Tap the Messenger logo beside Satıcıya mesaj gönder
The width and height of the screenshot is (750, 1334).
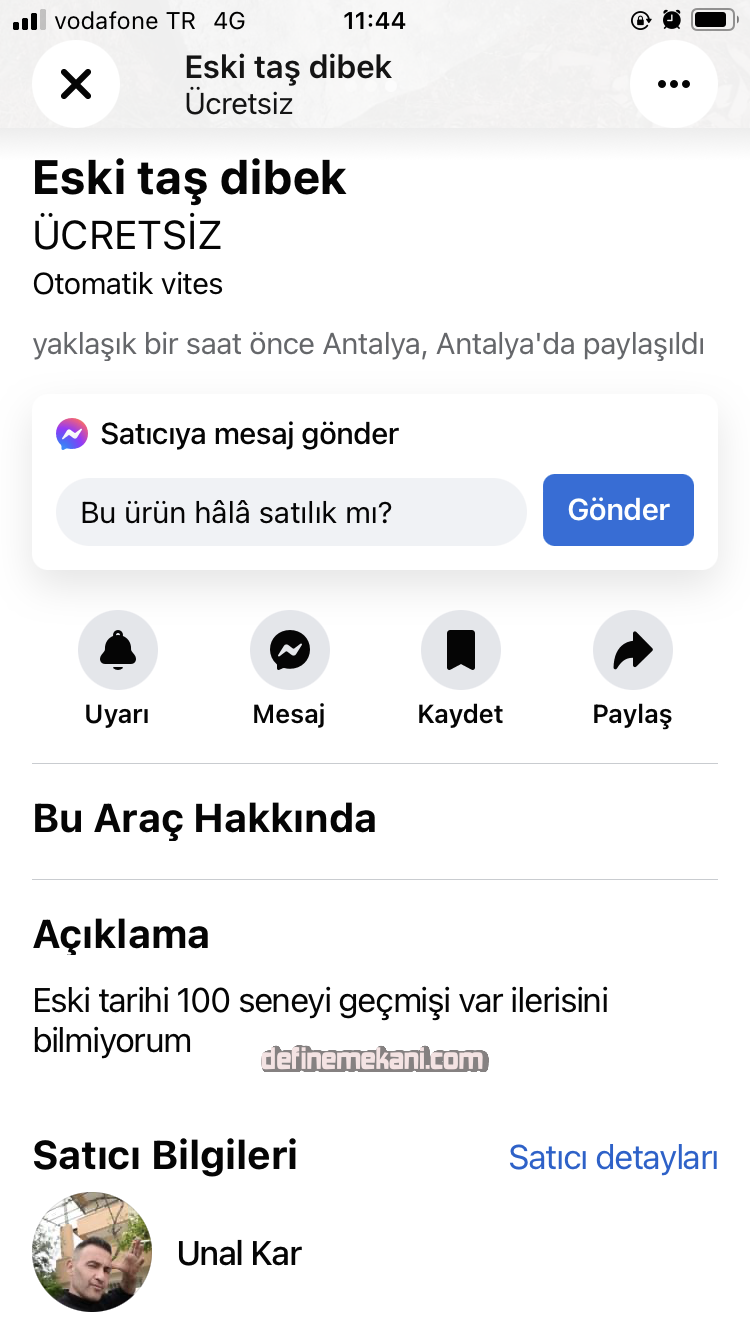[x=72, y=434]
